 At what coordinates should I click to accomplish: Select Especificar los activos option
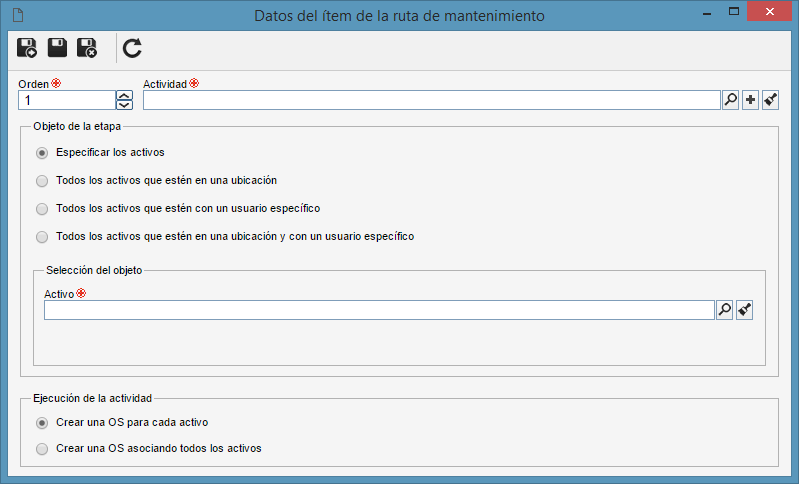[42, 153]
